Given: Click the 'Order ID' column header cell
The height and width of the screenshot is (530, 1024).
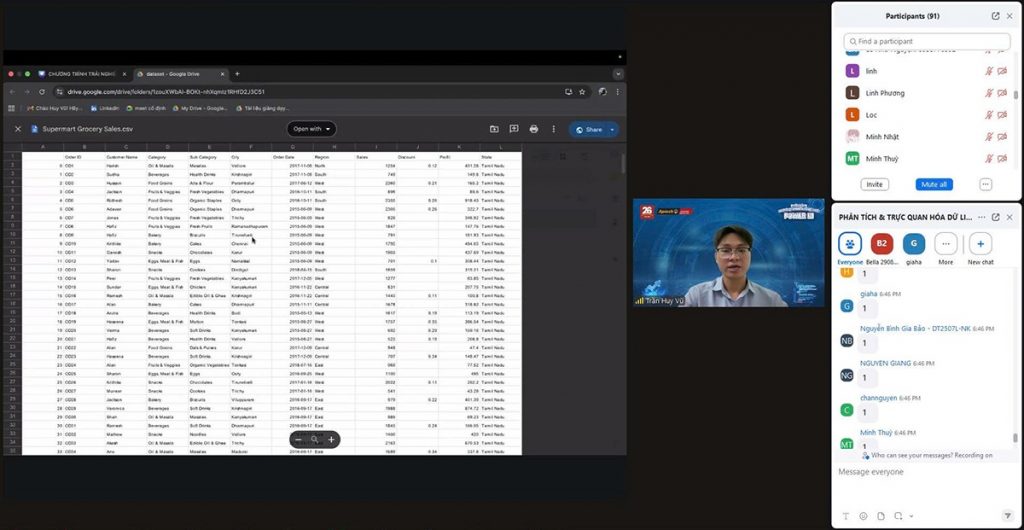Looking at the screenshot, I should click(84, 157).
